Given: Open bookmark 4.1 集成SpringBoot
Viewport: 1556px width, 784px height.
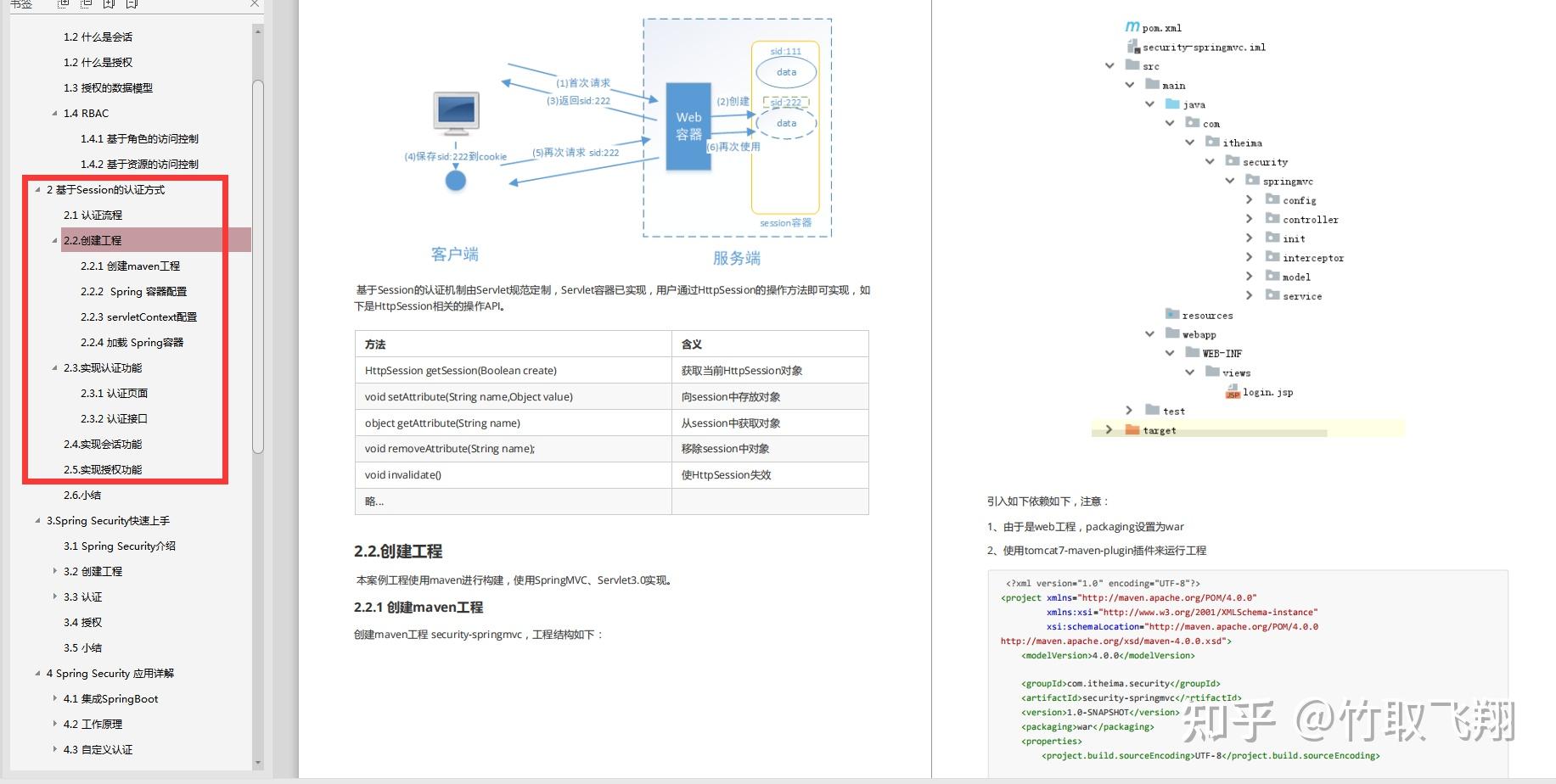Looking at the screenshot, I should tap(110, 699).
